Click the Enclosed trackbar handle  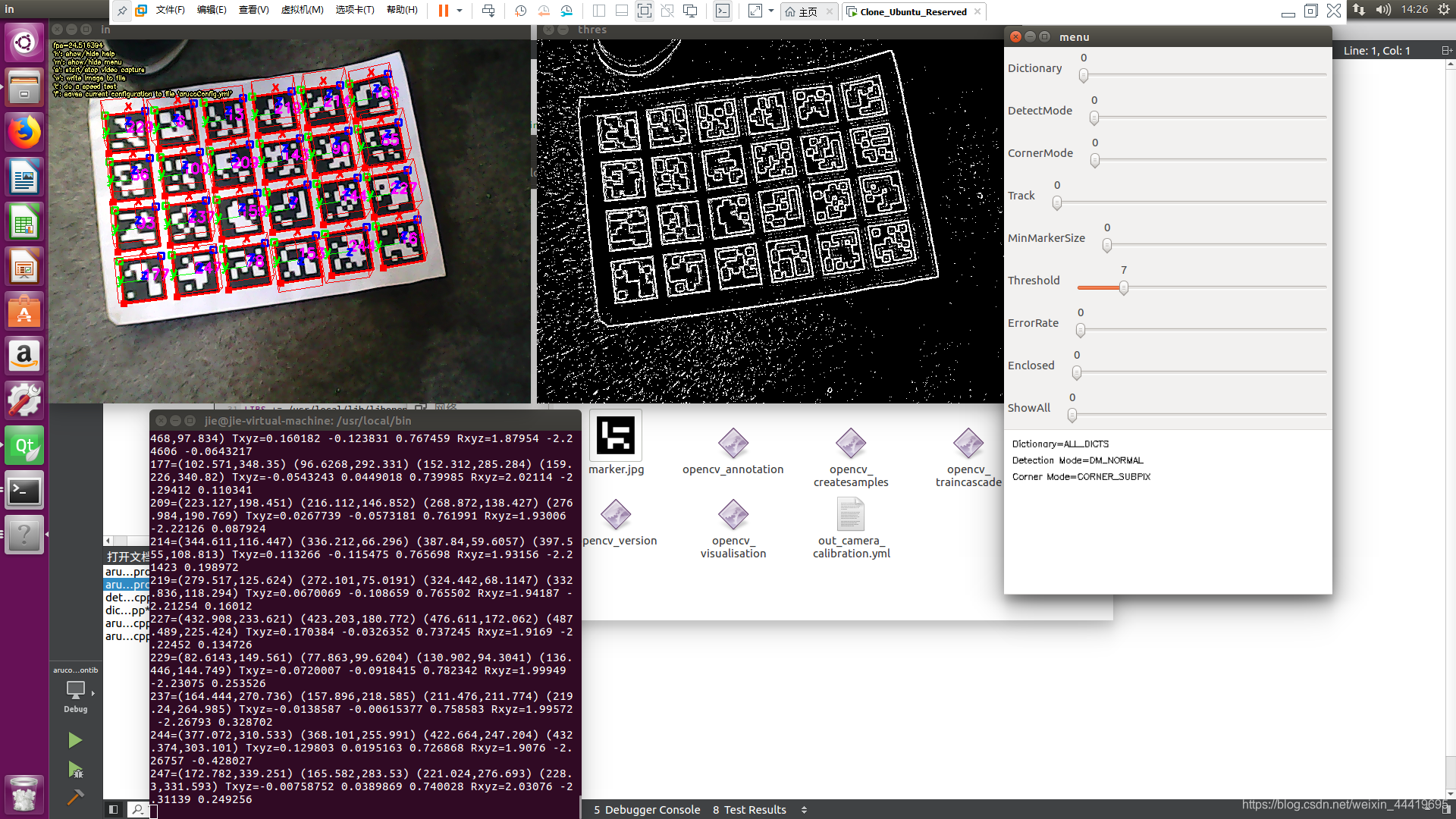click(x=1076, y=372)
